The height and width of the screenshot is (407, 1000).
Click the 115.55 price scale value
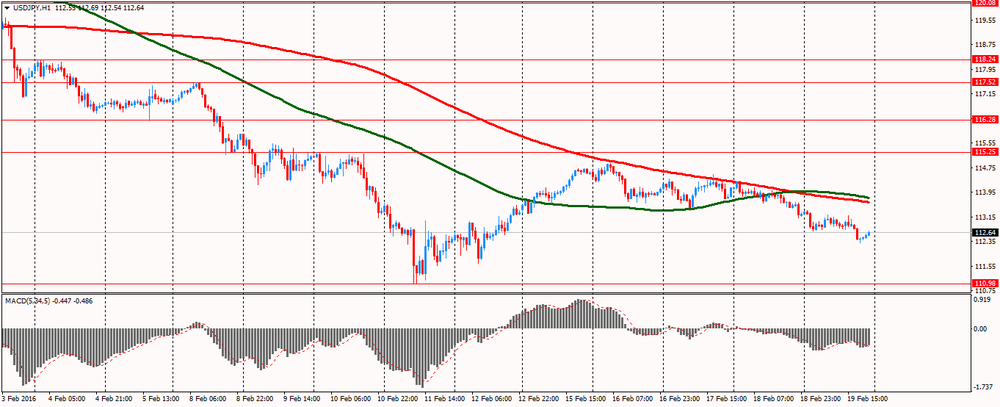click(985, 143)
